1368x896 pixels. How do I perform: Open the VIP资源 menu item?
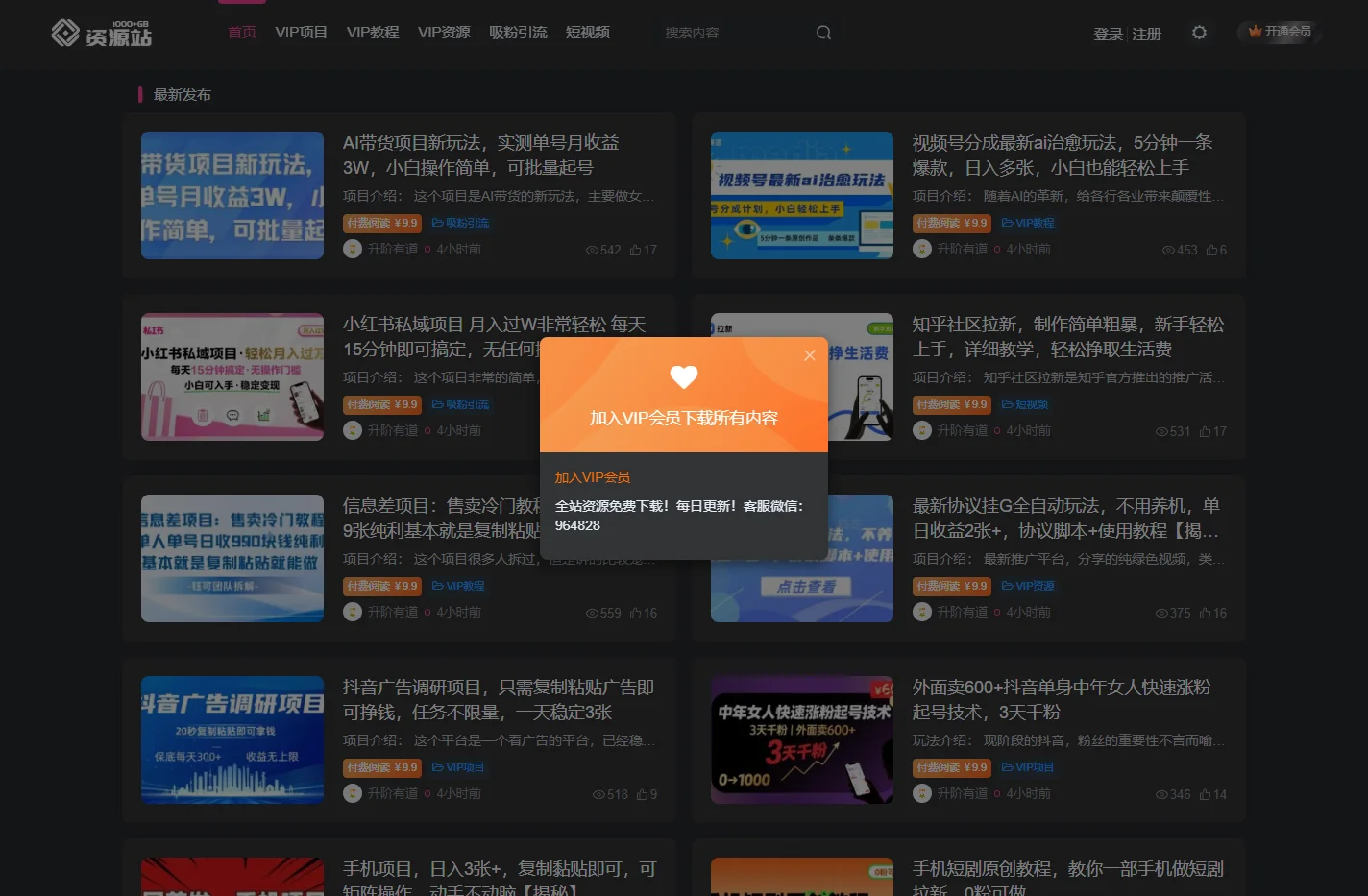tap(444, 33)
